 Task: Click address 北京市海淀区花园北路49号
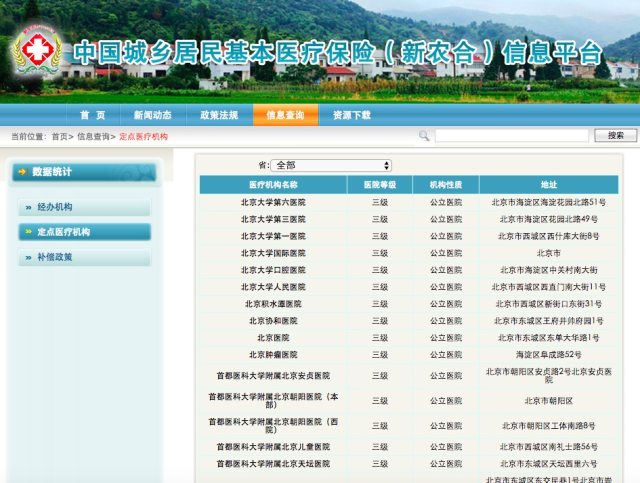(549, 219)
